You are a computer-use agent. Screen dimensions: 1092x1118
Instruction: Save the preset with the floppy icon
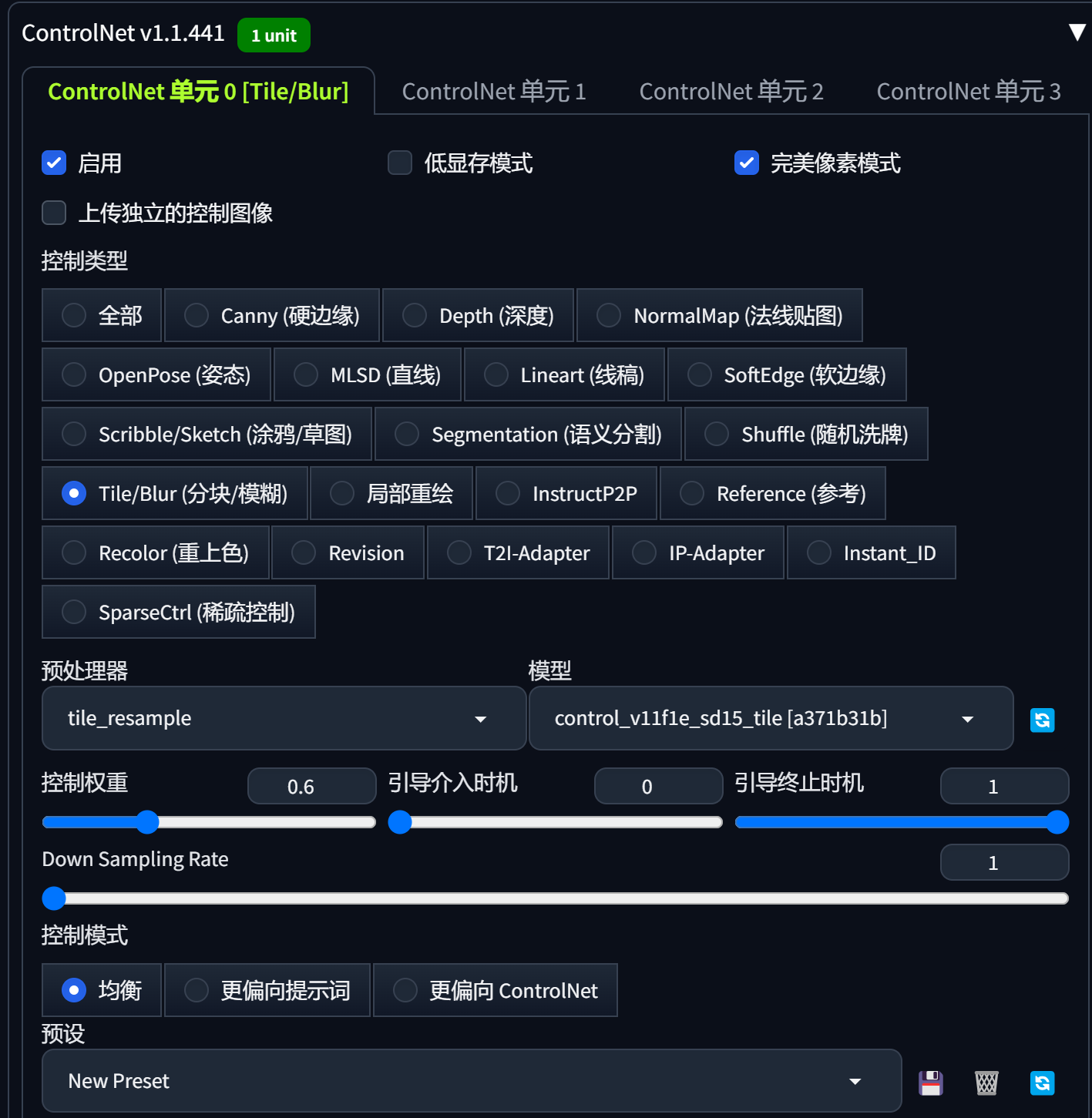[x=931, y=1083]
